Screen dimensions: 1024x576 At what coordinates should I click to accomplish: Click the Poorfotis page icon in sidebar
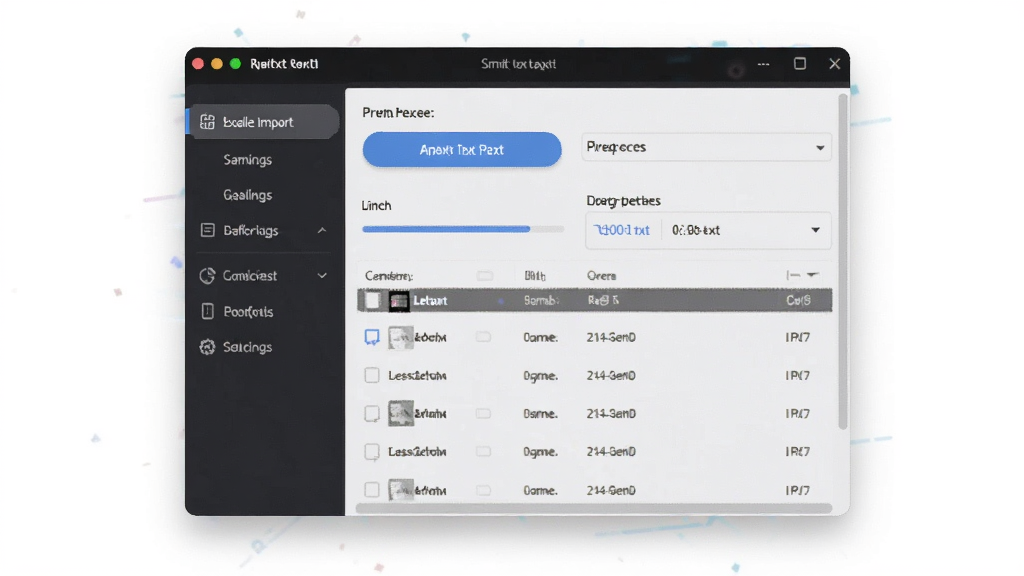[207, 312]
